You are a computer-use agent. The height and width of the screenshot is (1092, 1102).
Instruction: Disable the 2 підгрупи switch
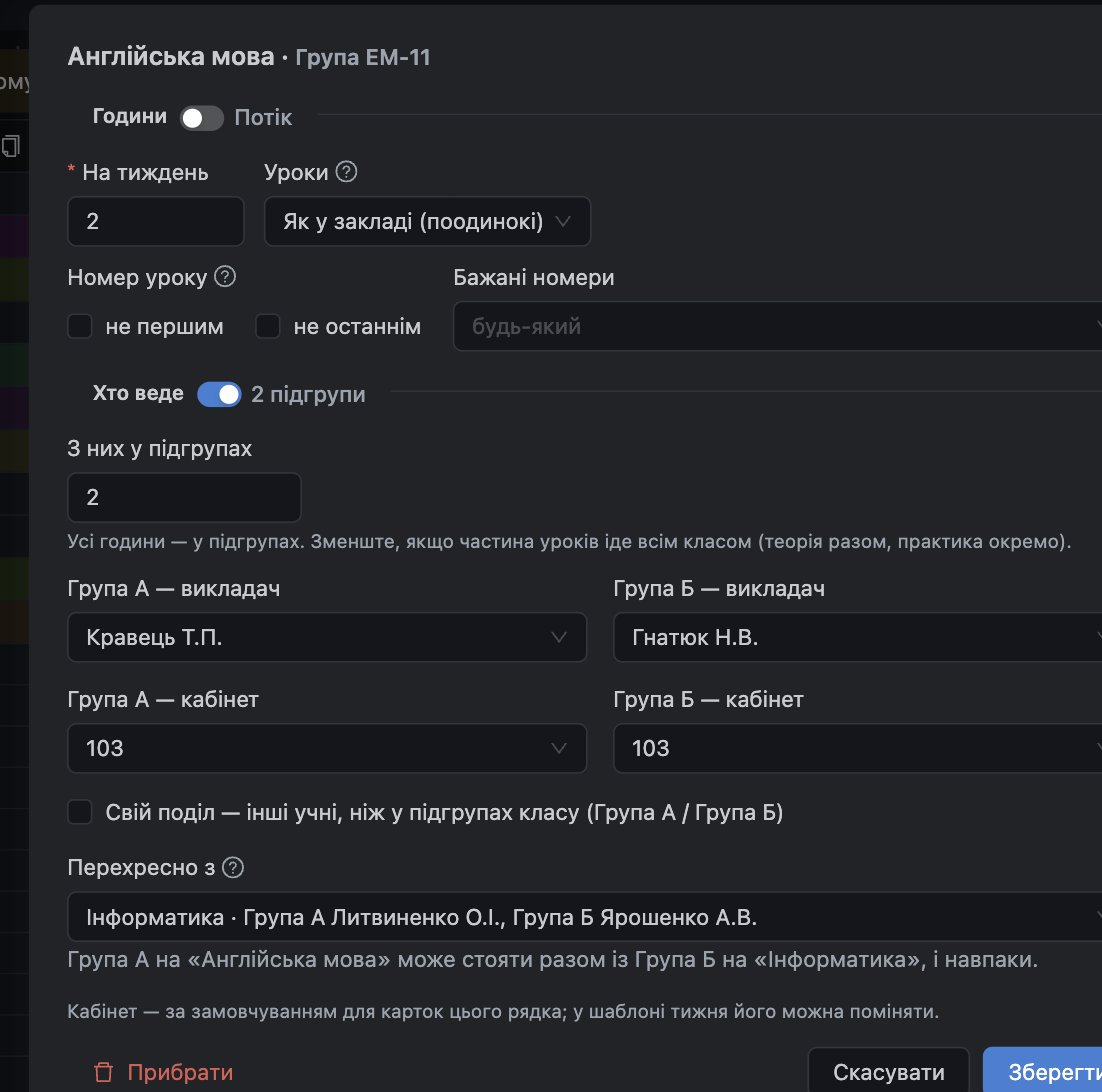point(219,394)
